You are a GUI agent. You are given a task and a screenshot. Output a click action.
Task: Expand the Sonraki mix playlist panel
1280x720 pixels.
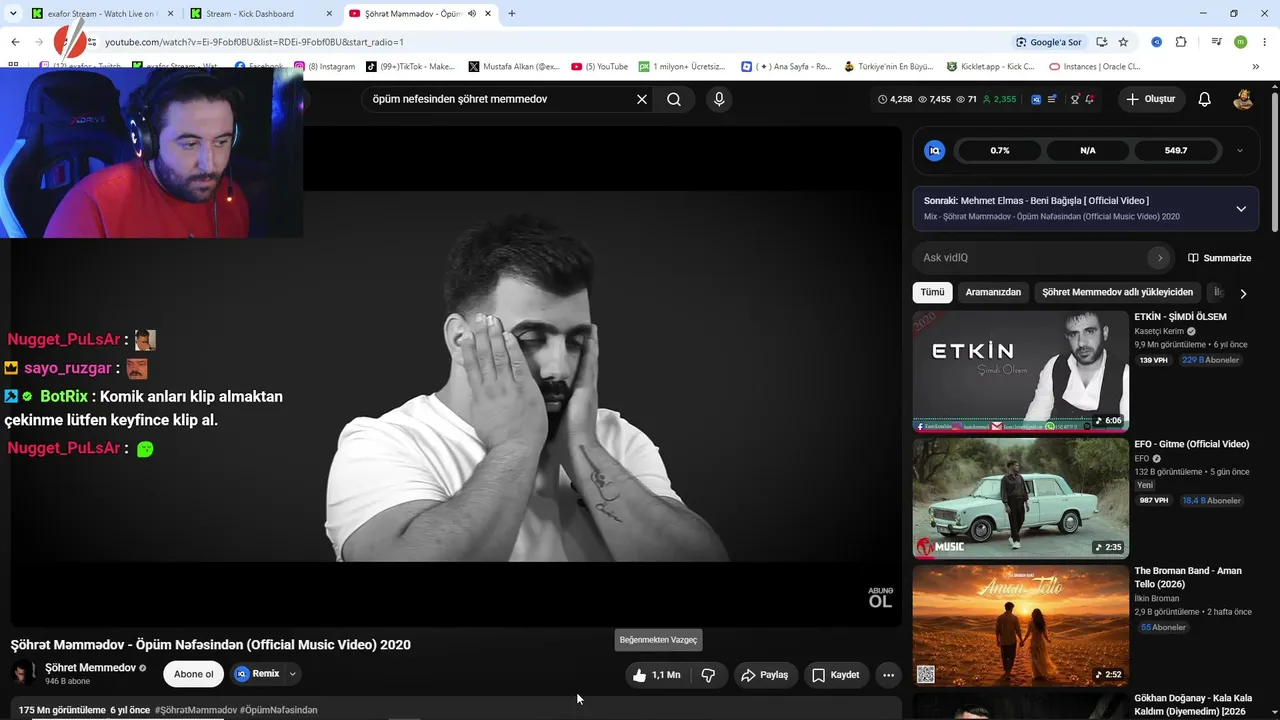[x=1241, y=208]
